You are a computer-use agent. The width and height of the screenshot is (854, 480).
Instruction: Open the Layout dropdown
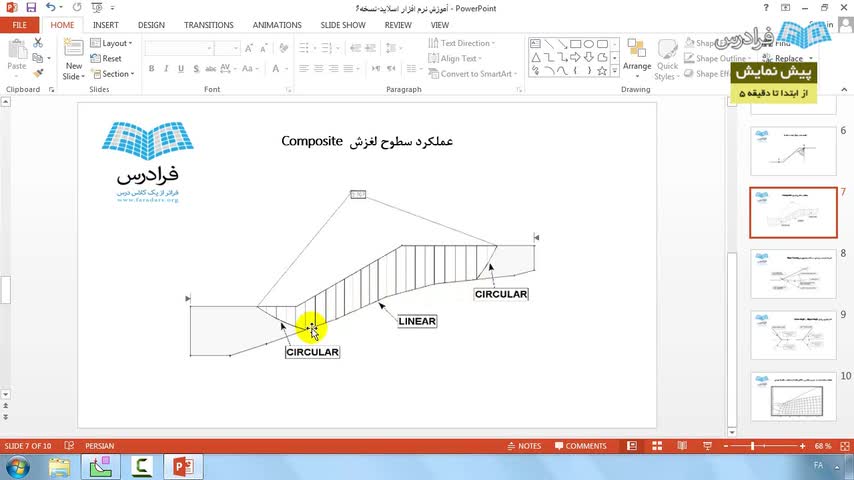point(111,43)
